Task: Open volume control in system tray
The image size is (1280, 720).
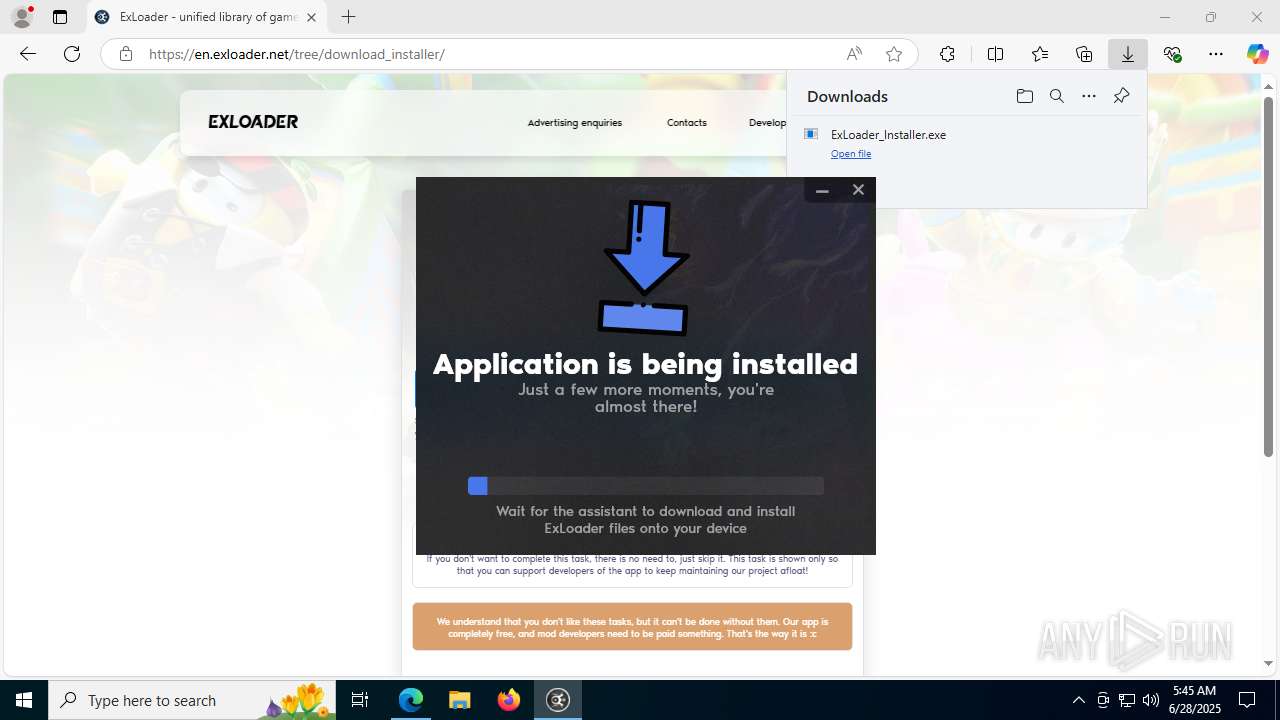Action: click(x=1151, y=700)
